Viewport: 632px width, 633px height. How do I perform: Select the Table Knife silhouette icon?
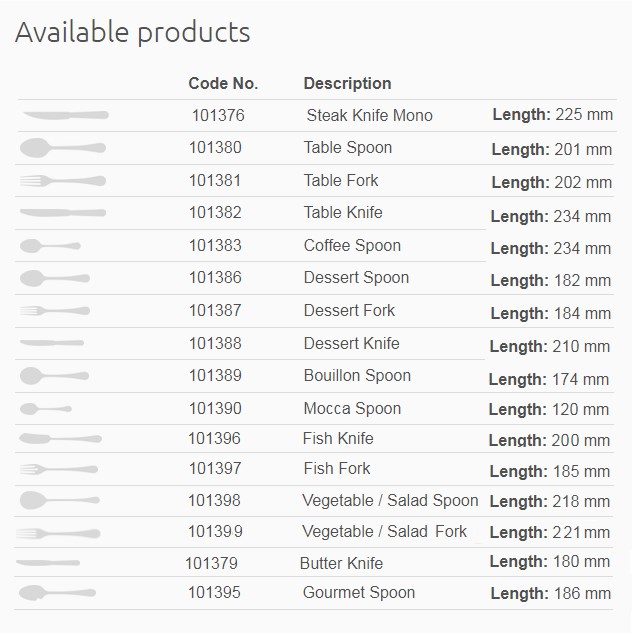pyautogui.click(x=63, y=212)
